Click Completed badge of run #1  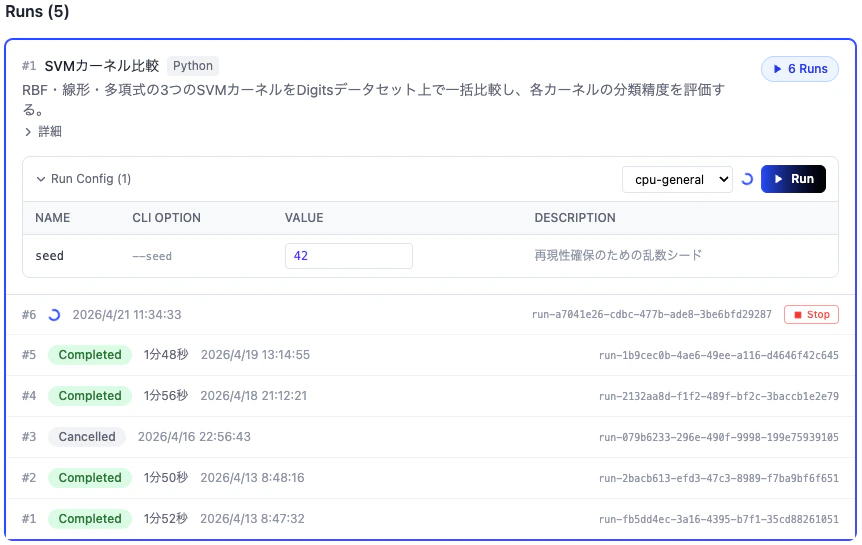90,519
